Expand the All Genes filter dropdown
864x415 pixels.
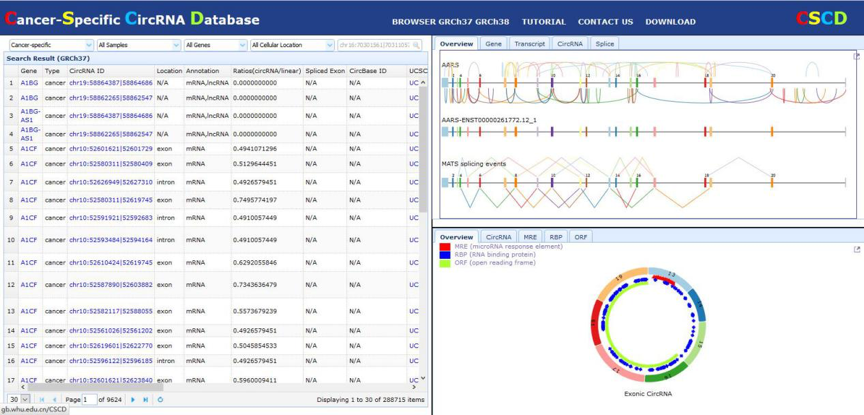tap(215, 45)
